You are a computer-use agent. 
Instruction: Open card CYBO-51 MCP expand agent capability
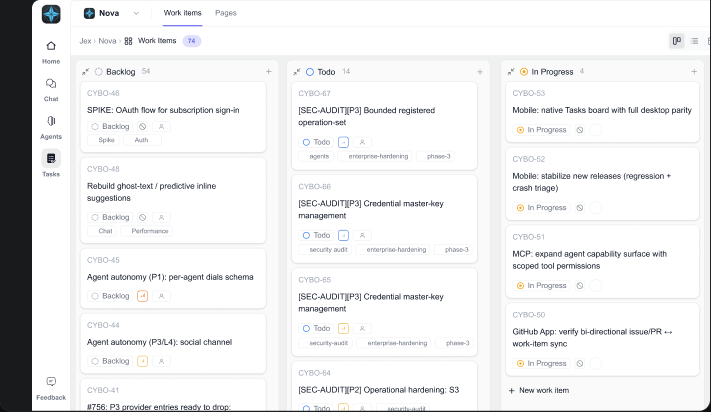click(602, 262)
